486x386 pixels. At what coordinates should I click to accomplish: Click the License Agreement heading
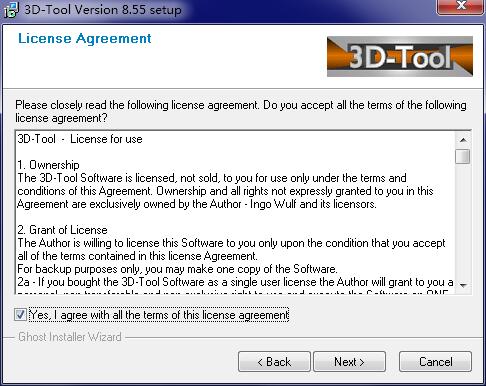click(x=85, y=39)
